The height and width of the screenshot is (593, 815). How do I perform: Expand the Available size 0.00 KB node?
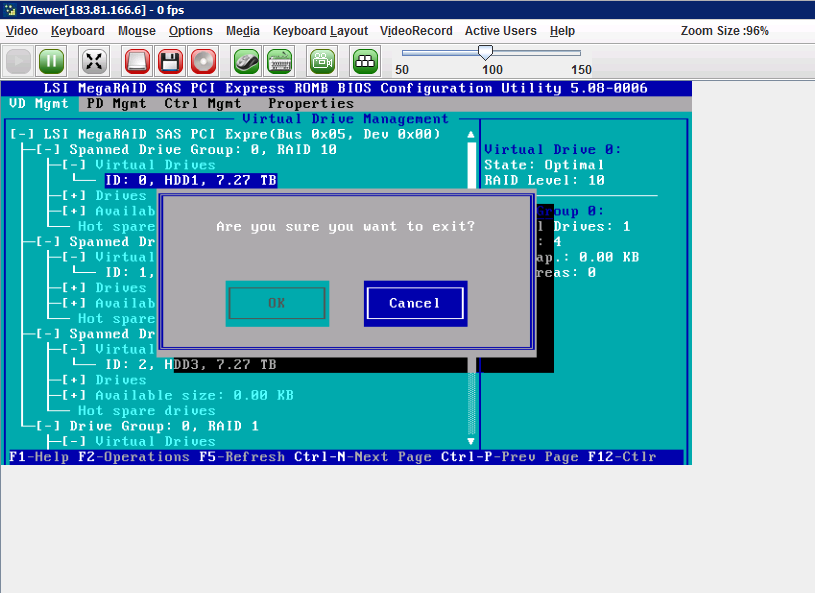pos(74,395)
